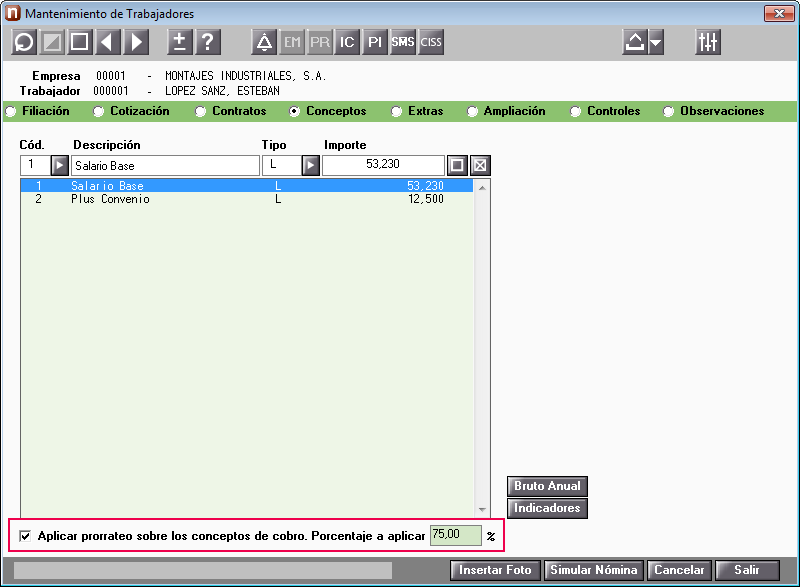Click the circular refresh toolbar icon

[x=24, y=42]
